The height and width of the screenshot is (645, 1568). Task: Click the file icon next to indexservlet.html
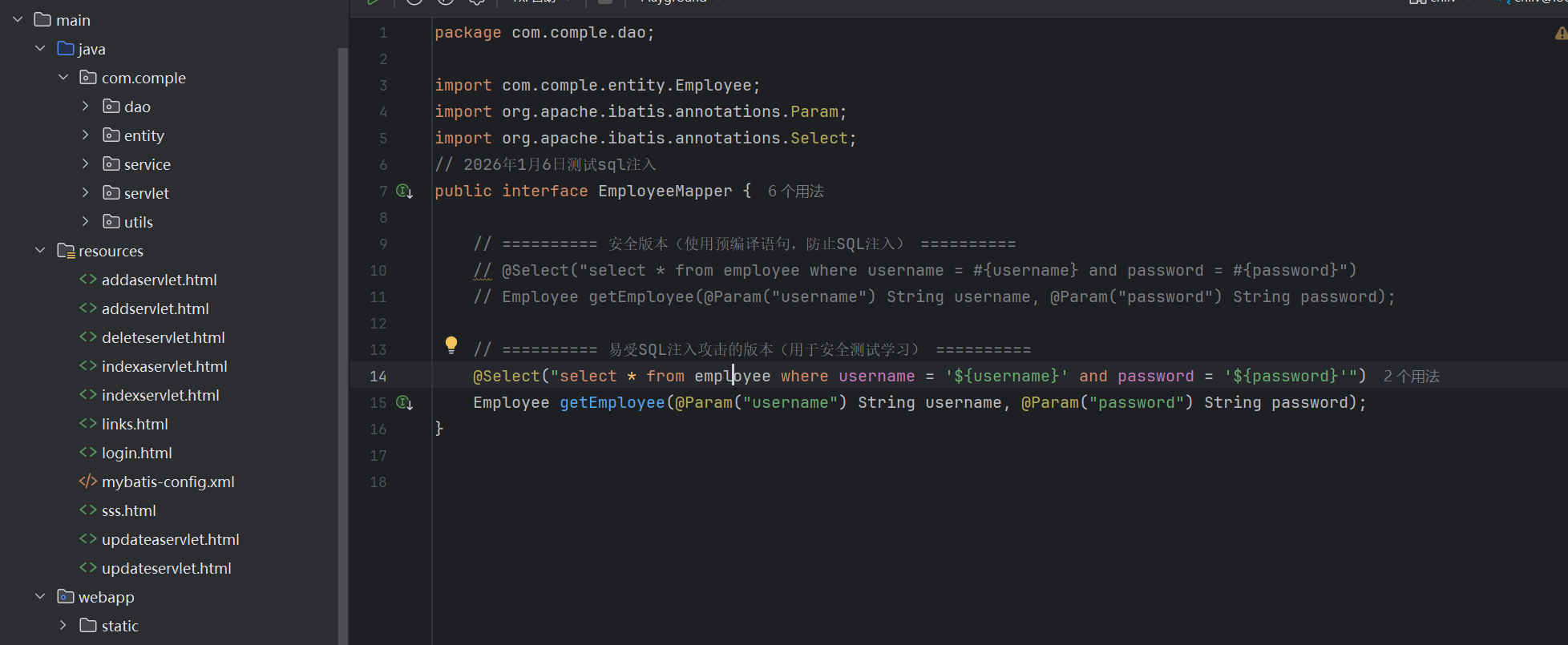click(x=88, y=395)
